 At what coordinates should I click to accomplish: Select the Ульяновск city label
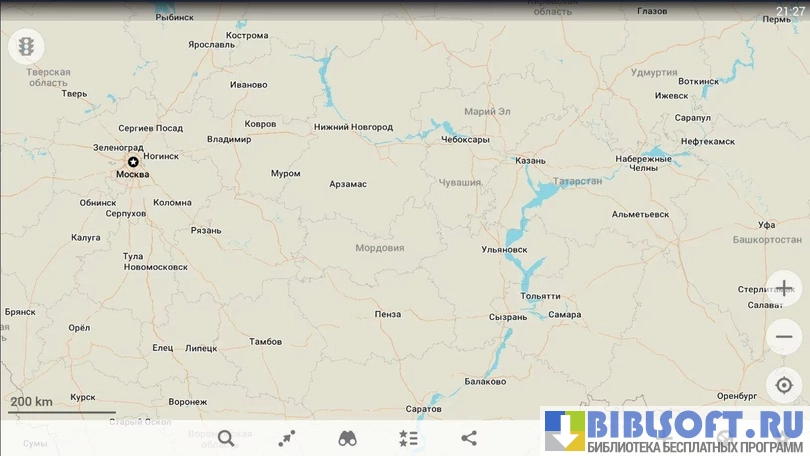point(504,249)
